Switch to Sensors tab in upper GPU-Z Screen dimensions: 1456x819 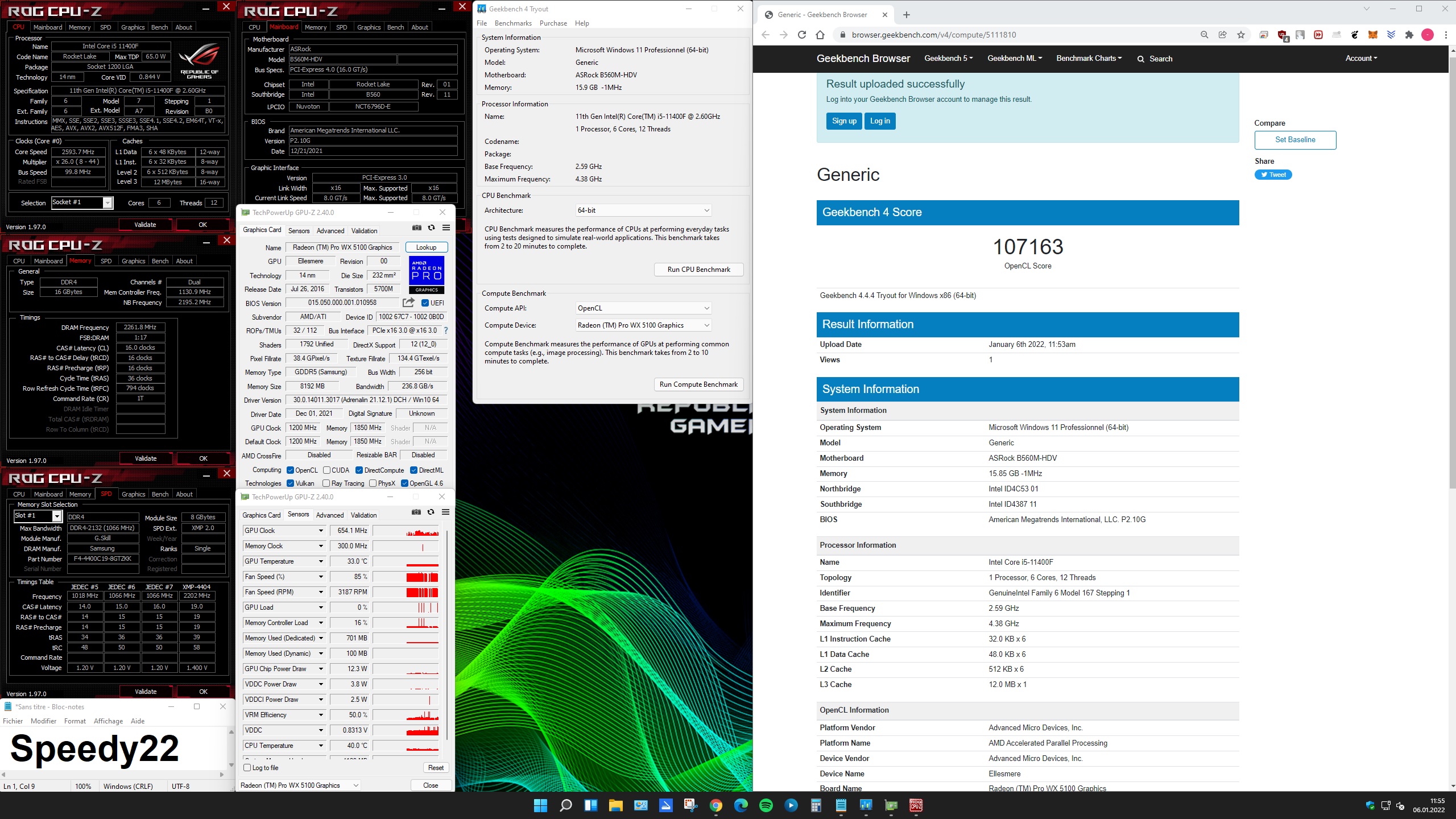point(299,231)
